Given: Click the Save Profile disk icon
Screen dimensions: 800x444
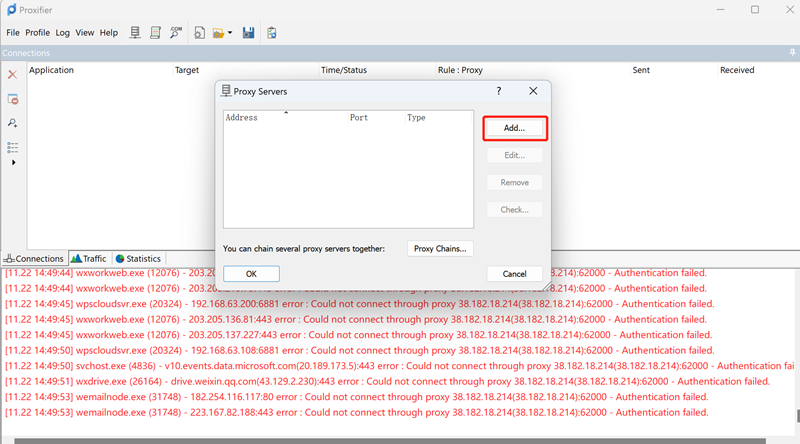Looking at the screenshot, I should 248,33.
